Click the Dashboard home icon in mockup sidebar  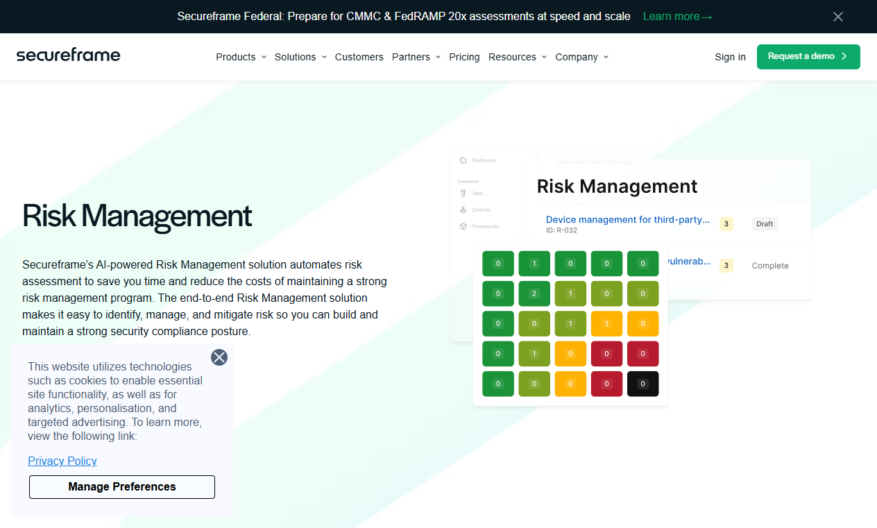463,160
